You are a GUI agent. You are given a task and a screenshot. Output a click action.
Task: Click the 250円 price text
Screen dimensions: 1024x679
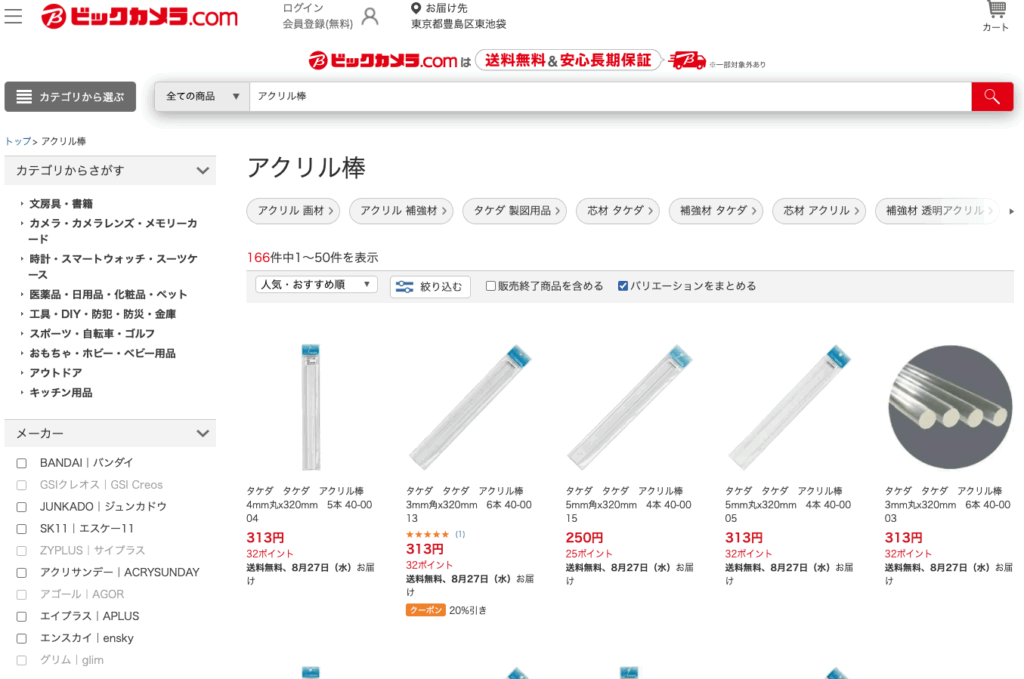click(584, 538)
